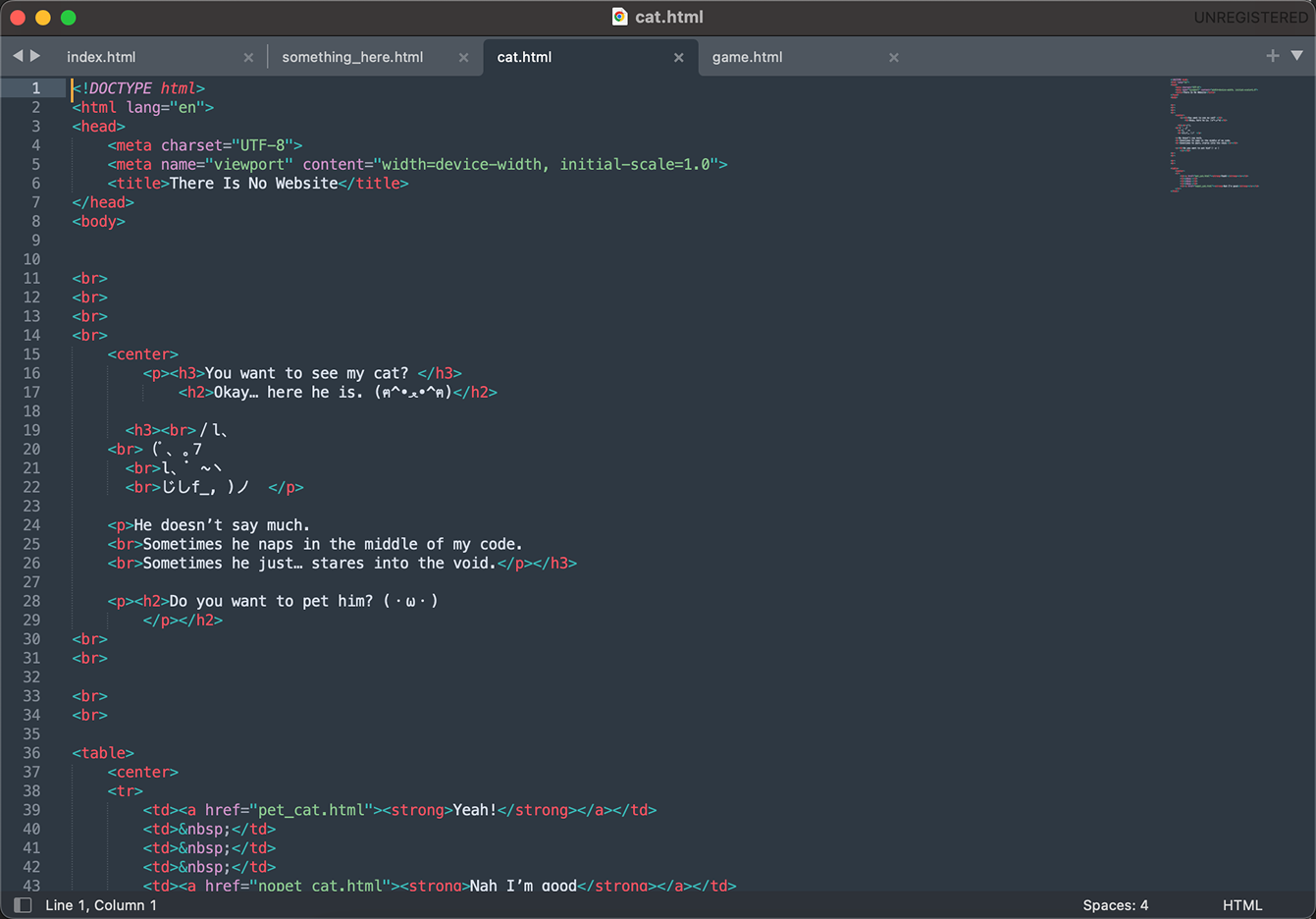1316x919 pixels.
Task: Click the </head> closing tag
Action: pyautogui.click(x=103, y=202)
